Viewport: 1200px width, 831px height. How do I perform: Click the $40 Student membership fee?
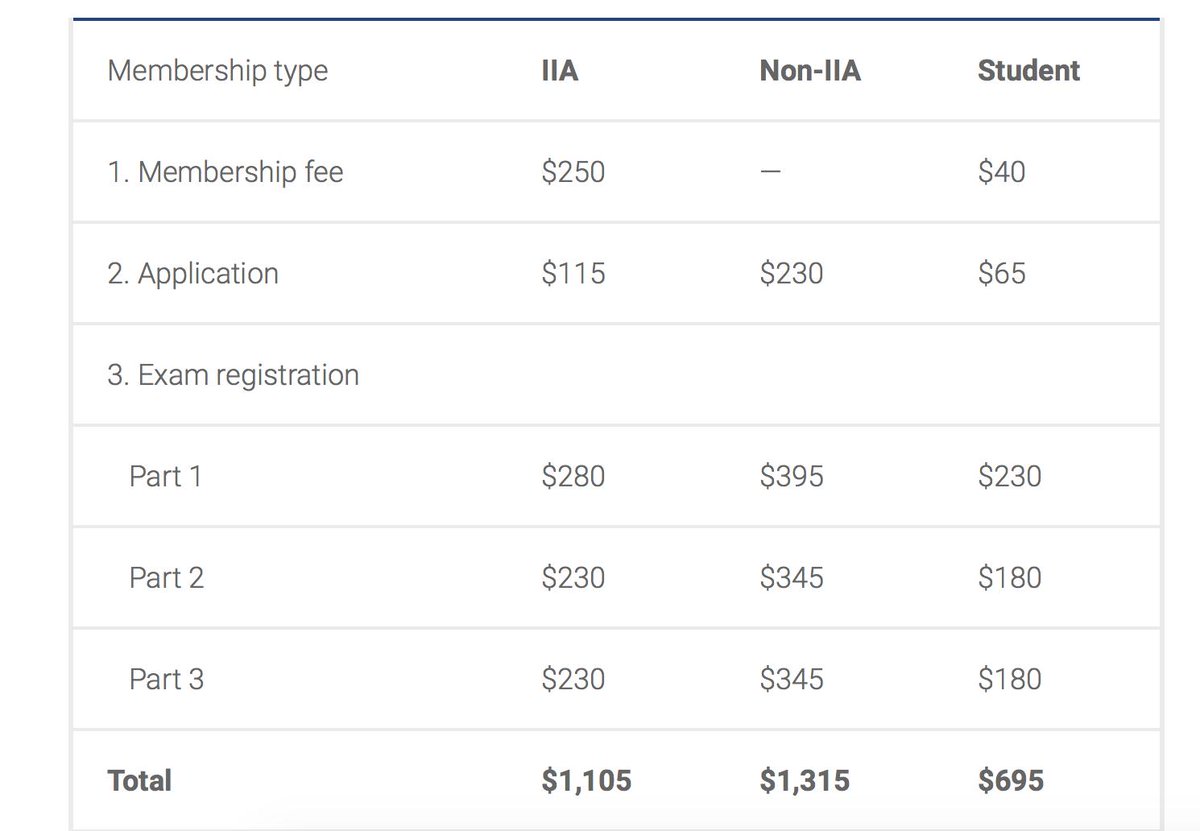click(x=1002, y=172)
